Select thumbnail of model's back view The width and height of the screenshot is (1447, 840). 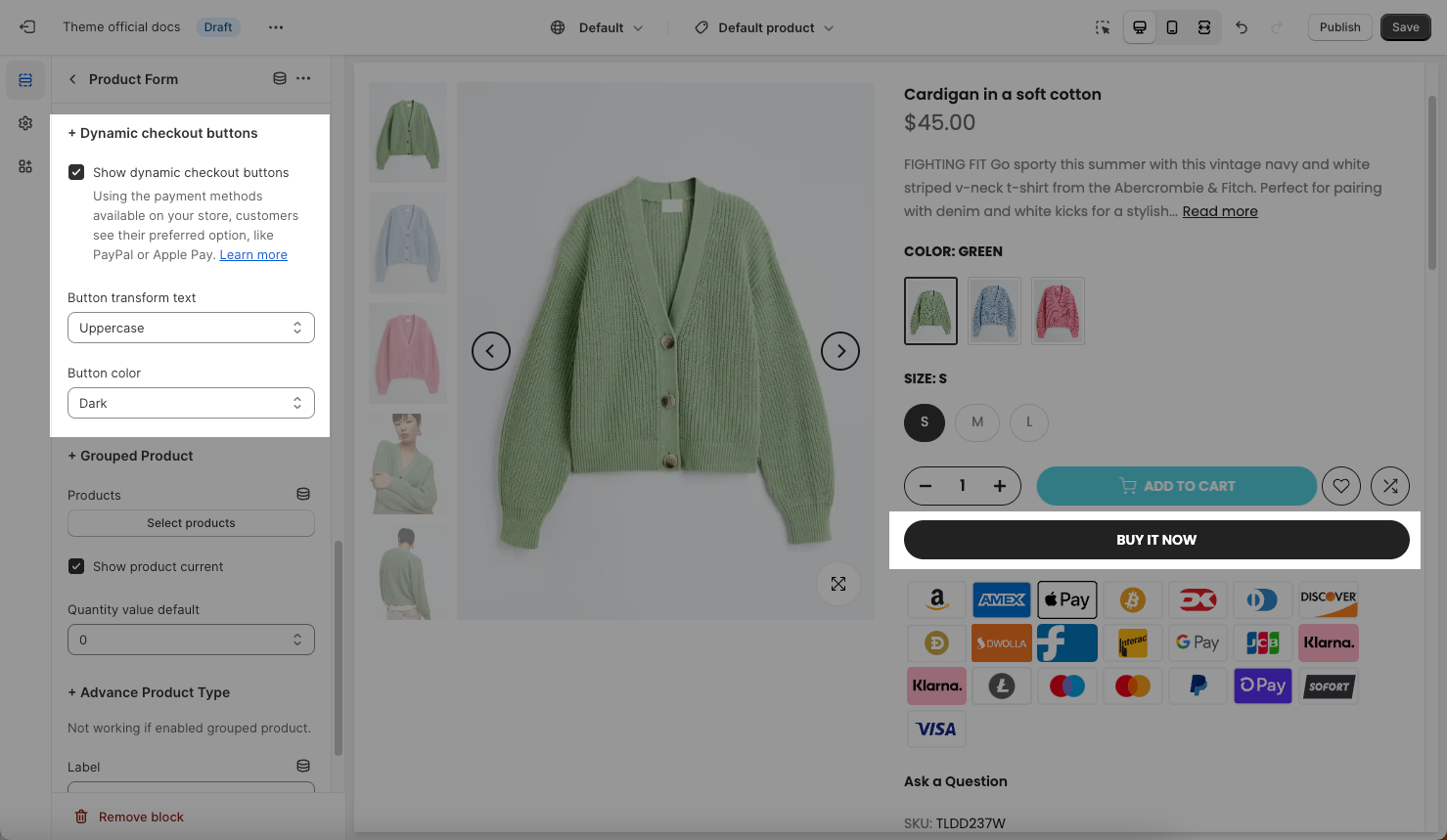click(408, 572)
